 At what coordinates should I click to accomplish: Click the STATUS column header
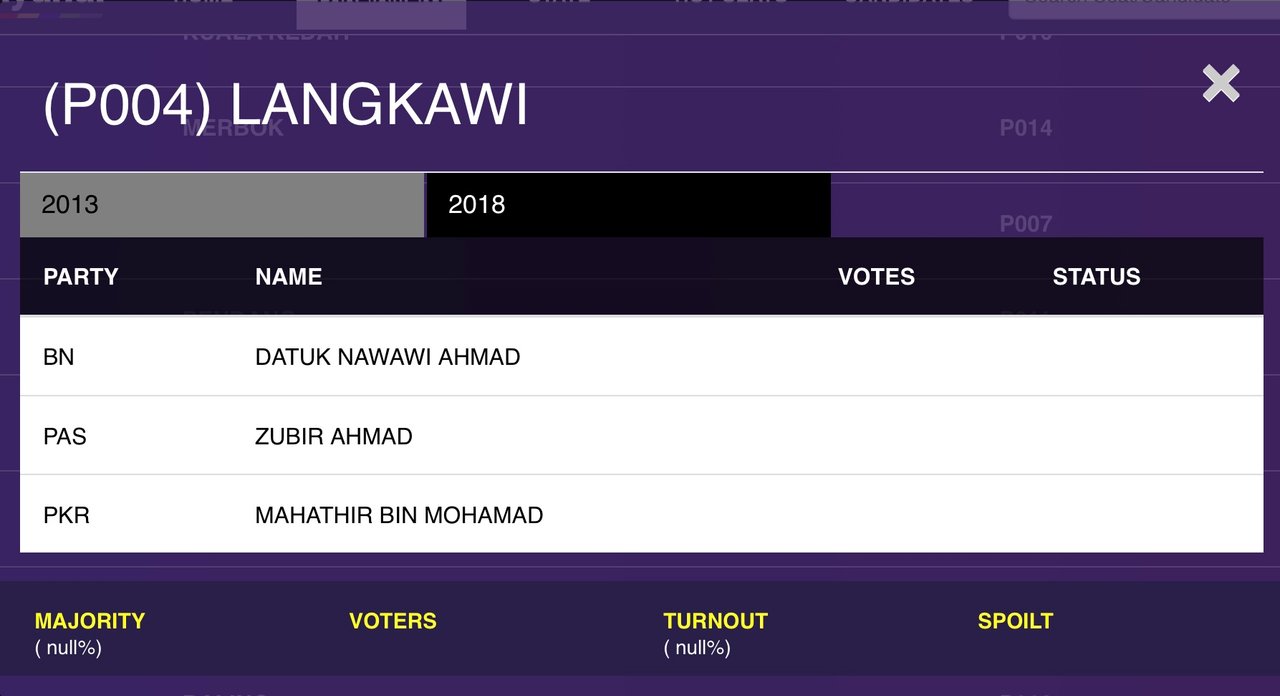(1096, 277)
